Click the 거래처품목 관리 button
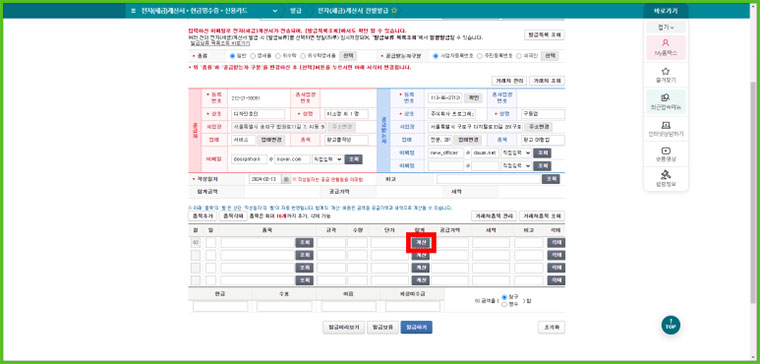The width and height of the screenshot is (760, 364). tap(493, 216)
